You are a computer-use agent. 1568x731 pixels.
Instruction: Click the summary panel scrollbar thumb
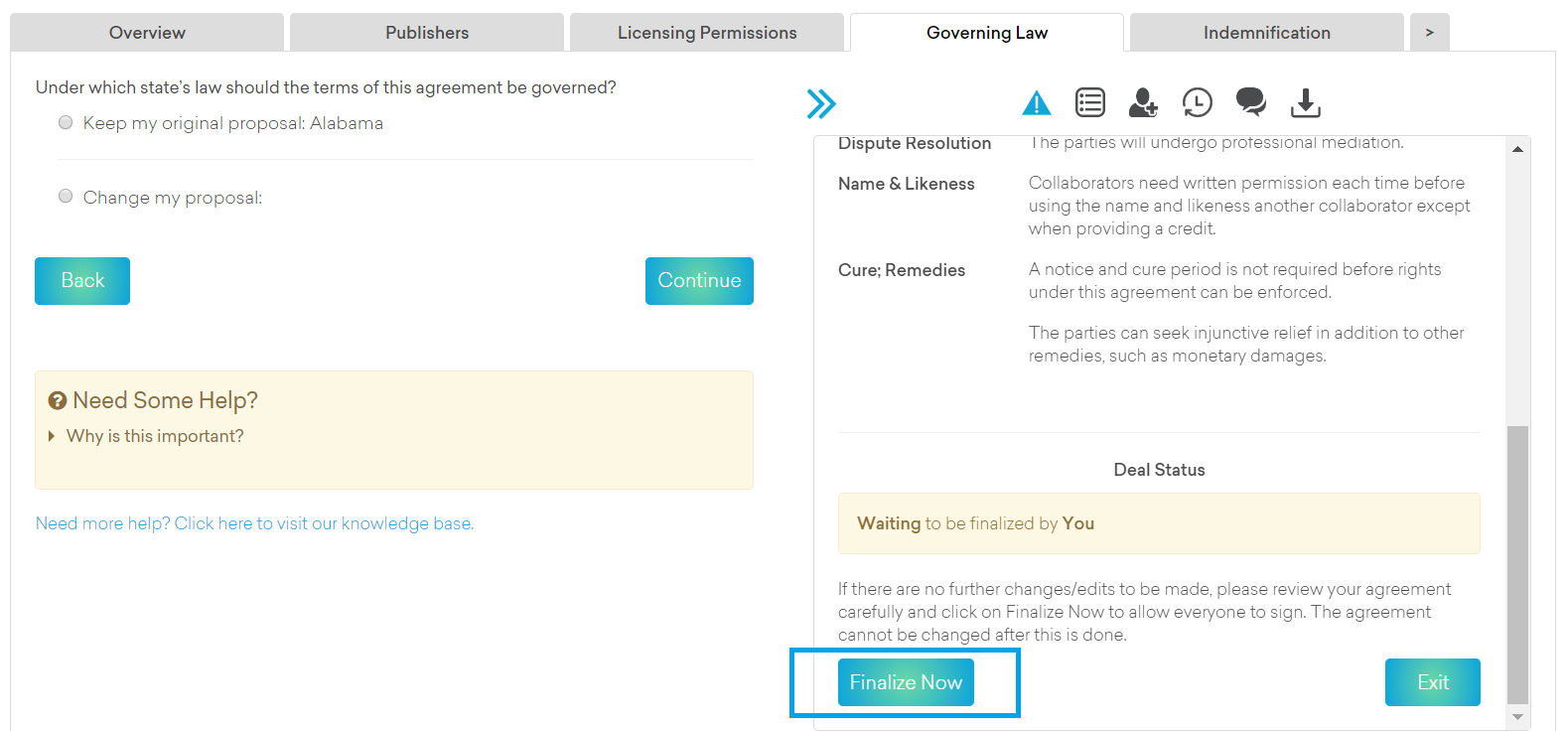point(1517,563)
